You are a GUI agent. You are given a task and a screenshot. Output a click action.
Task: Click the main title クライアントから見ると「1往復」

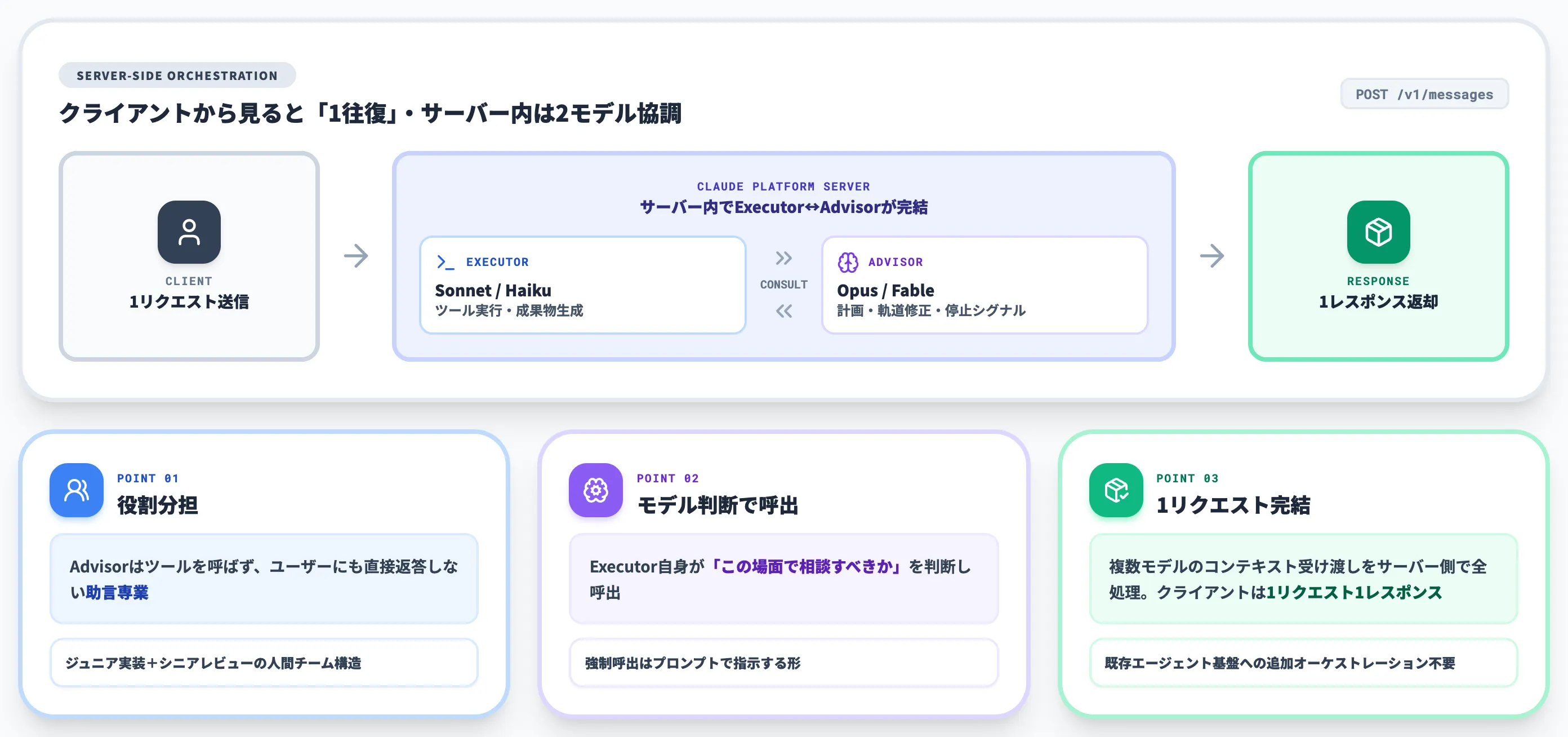[370, 113]
